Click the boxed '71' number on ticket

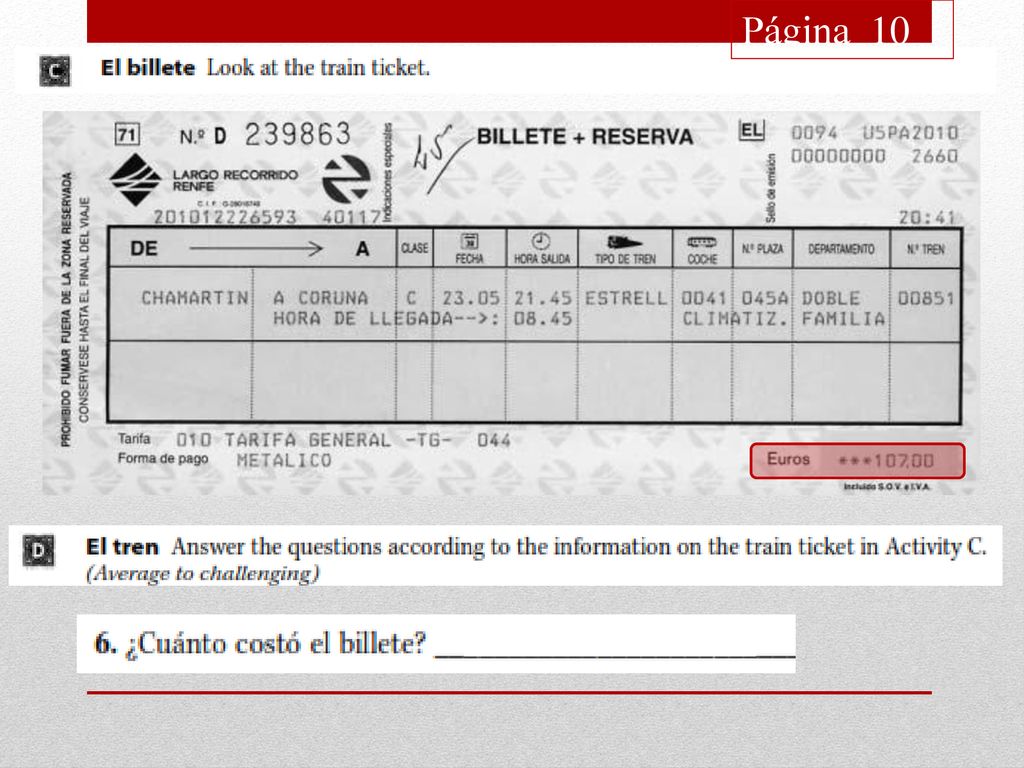pos(127,135)
